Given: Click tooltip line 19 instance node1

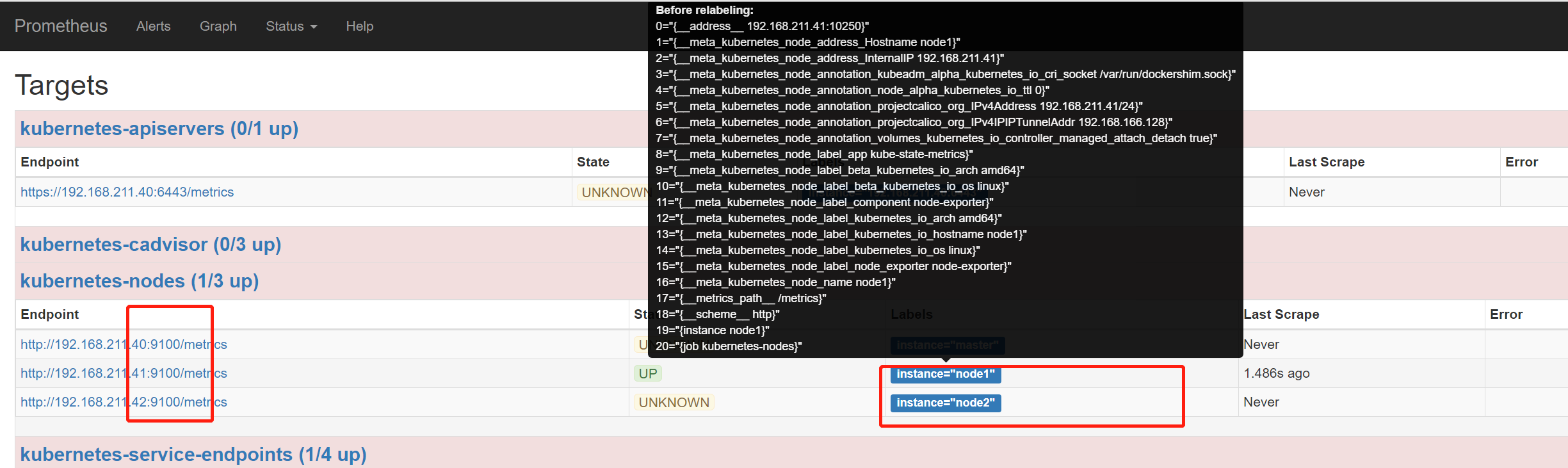Looking at the screenshot, I should pyautogui.click(x=713, y=330).
